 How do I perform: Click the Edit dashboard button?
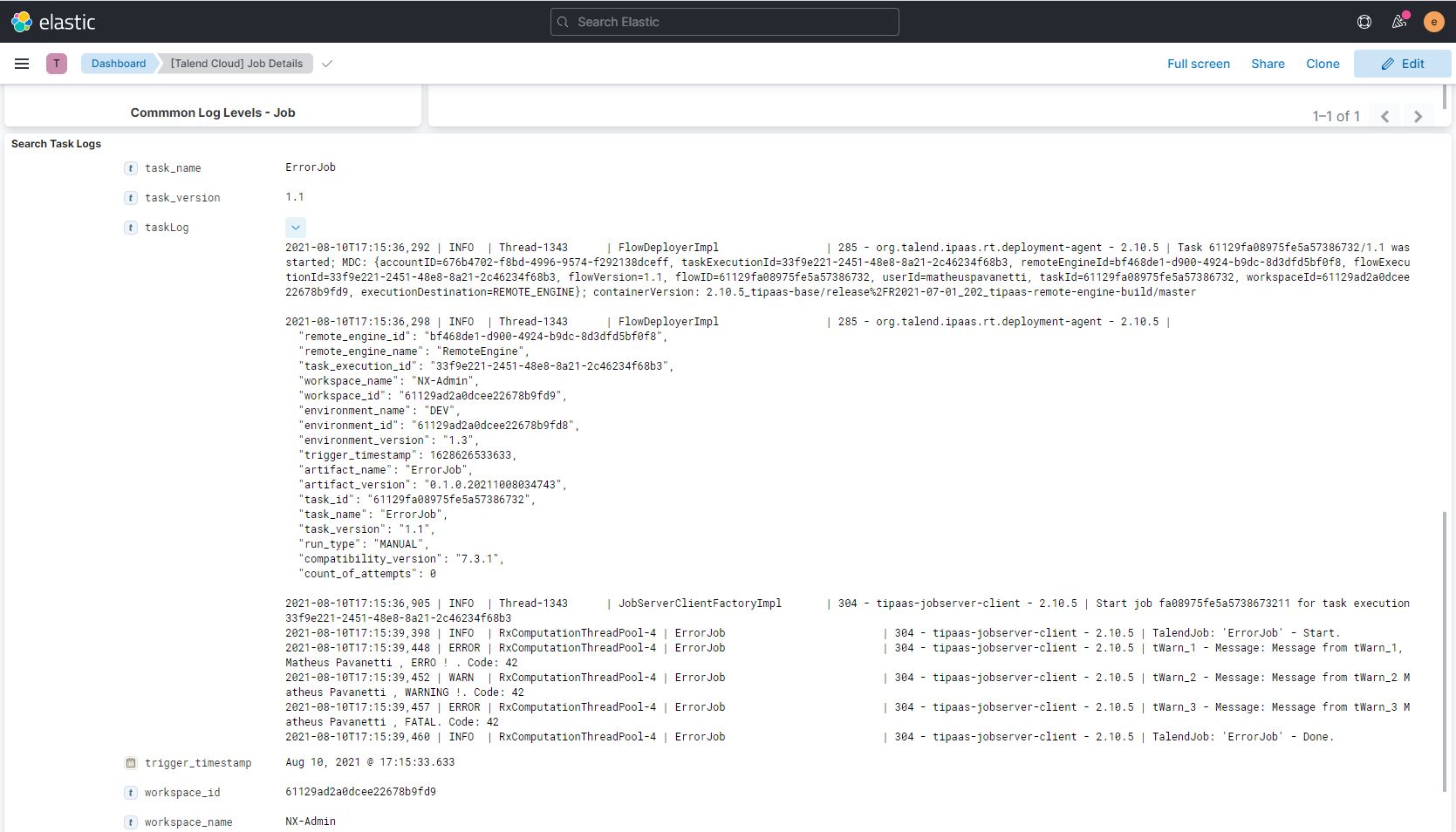(x=1402, y=64)
